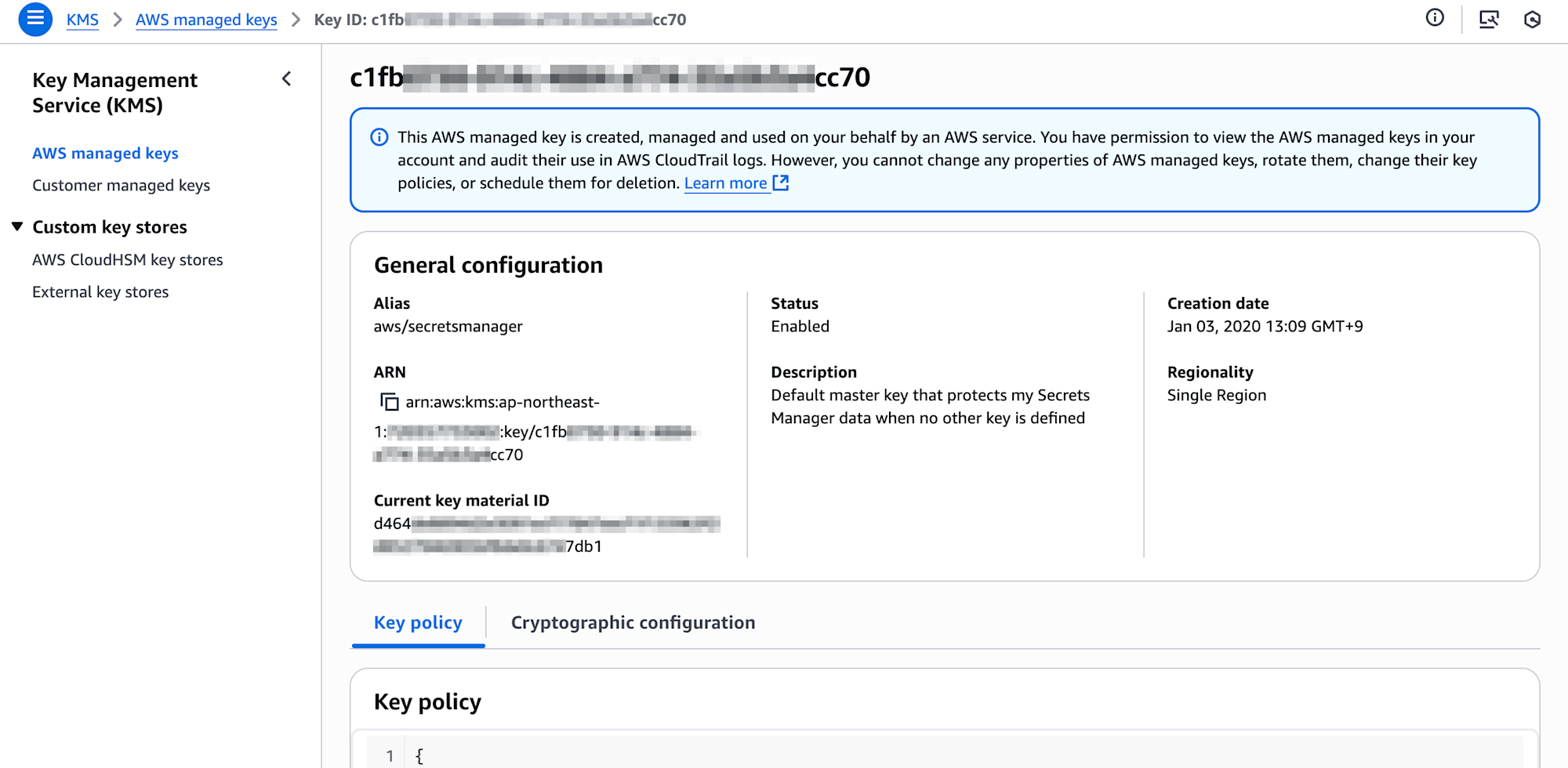Click the info icon in blue banner

coord(379,138)
